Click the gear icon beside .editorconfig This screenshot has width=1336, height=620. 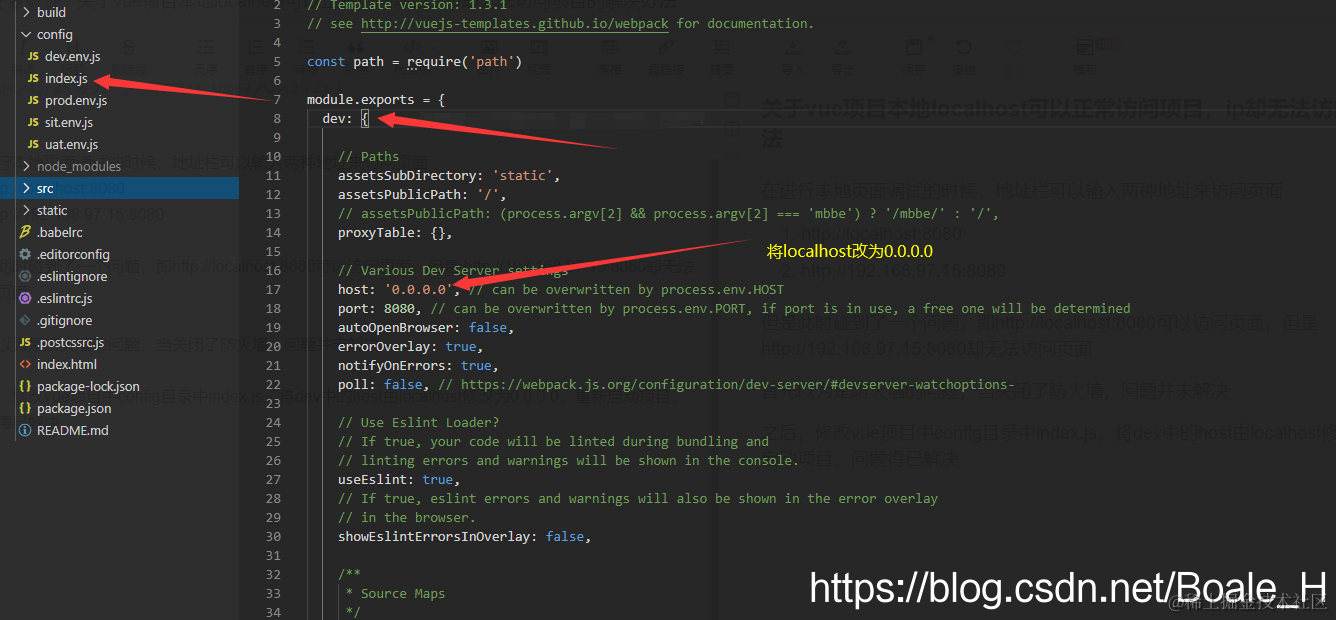(26, 255)
